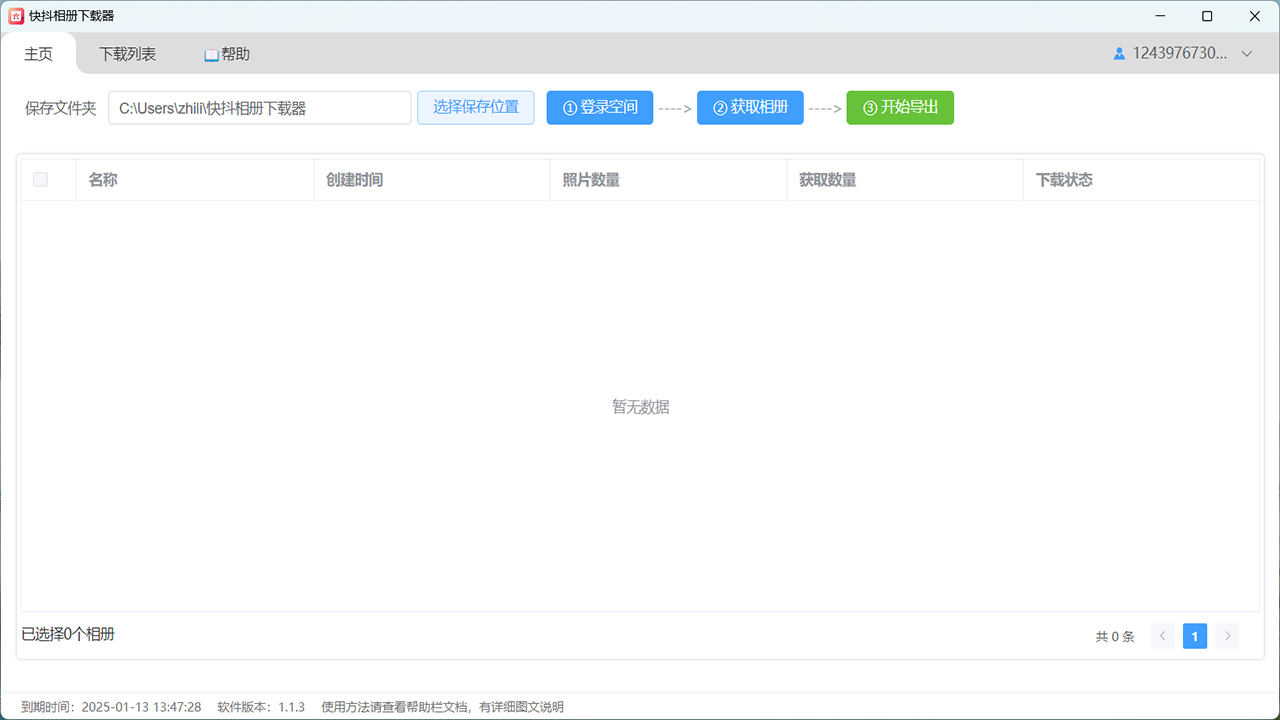The width and height of the screenshot is (1280, 720).
Task: Click the 创建时间 column header
Action: click(355, 179)
